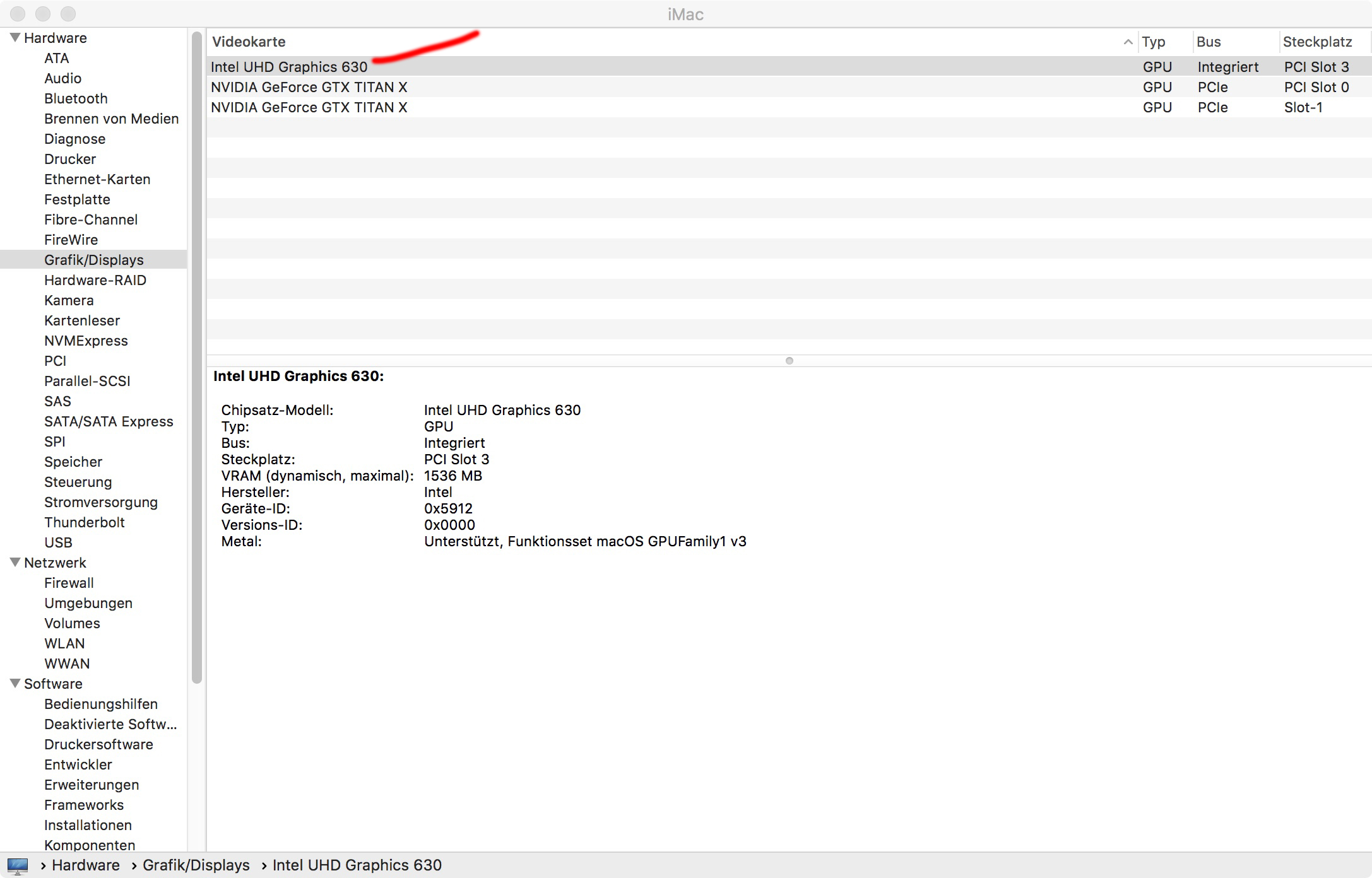Sort list by Typ column header

pos(1154,42)
